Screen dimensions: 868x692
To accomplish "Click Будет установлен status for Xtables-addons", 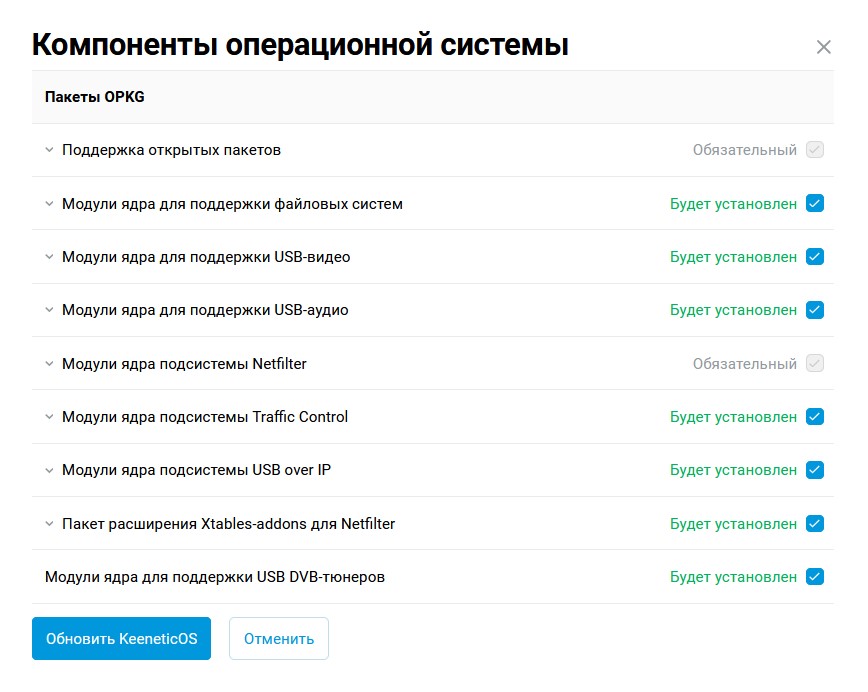I will tap(733, 524).
